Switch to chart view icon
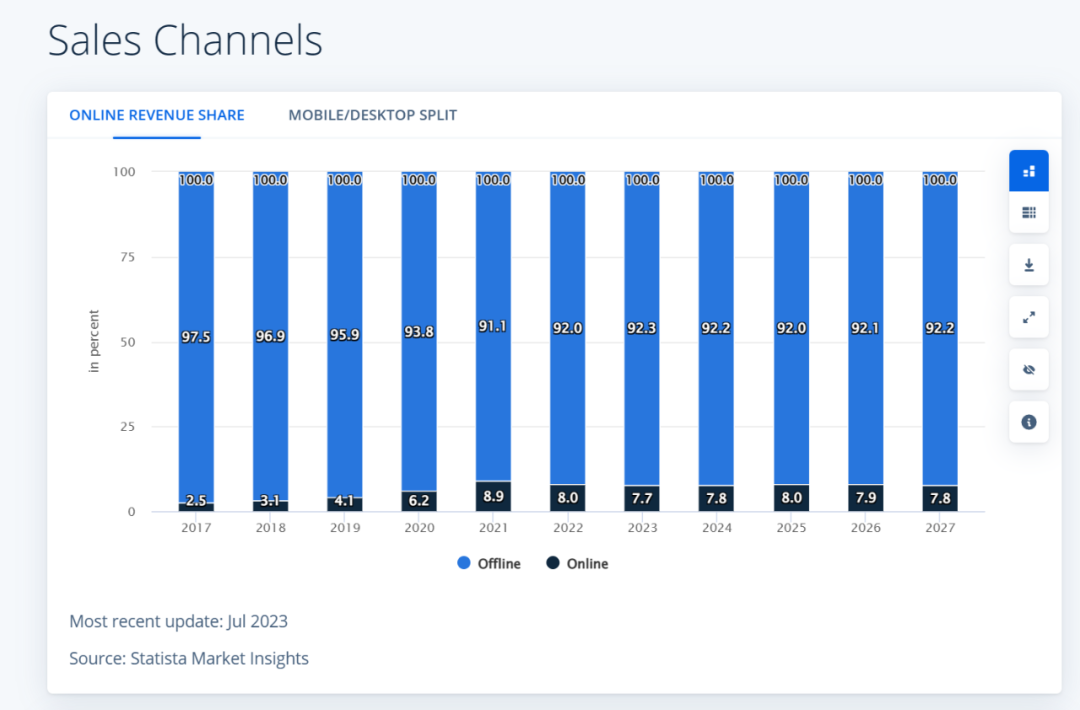Screen dimensions: 1080x710 tap(1028, 171)
